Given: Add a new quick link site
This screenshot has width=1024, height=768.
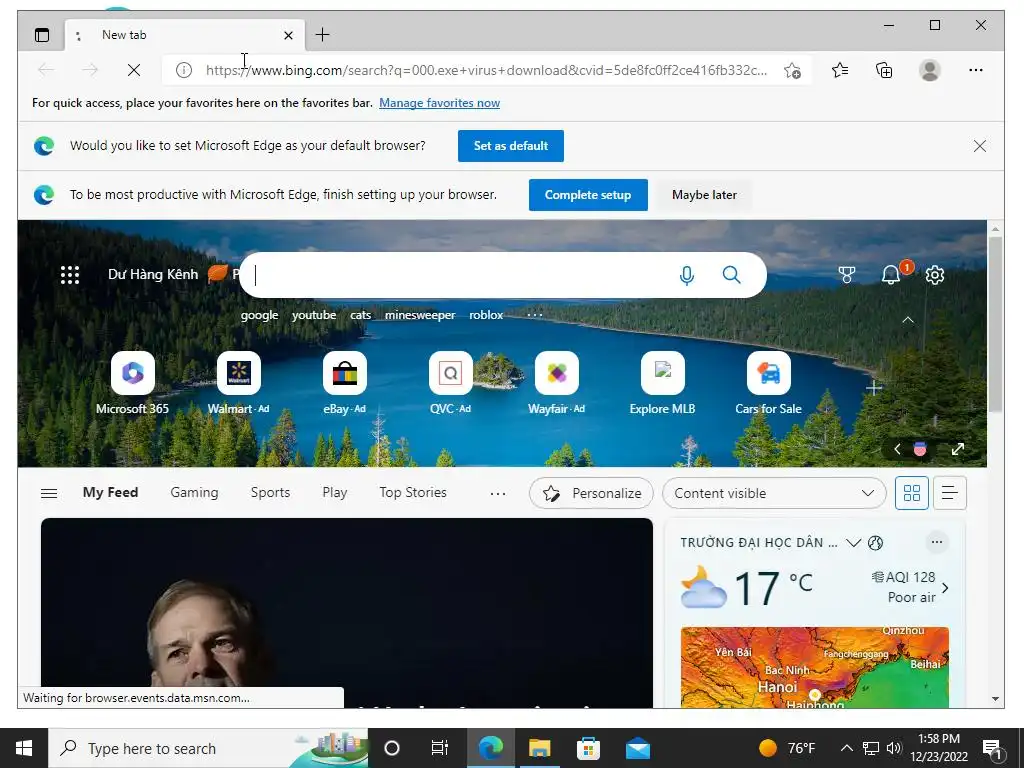Looking at the screenshot, I should pyautogui.click(x=874, y=388).
